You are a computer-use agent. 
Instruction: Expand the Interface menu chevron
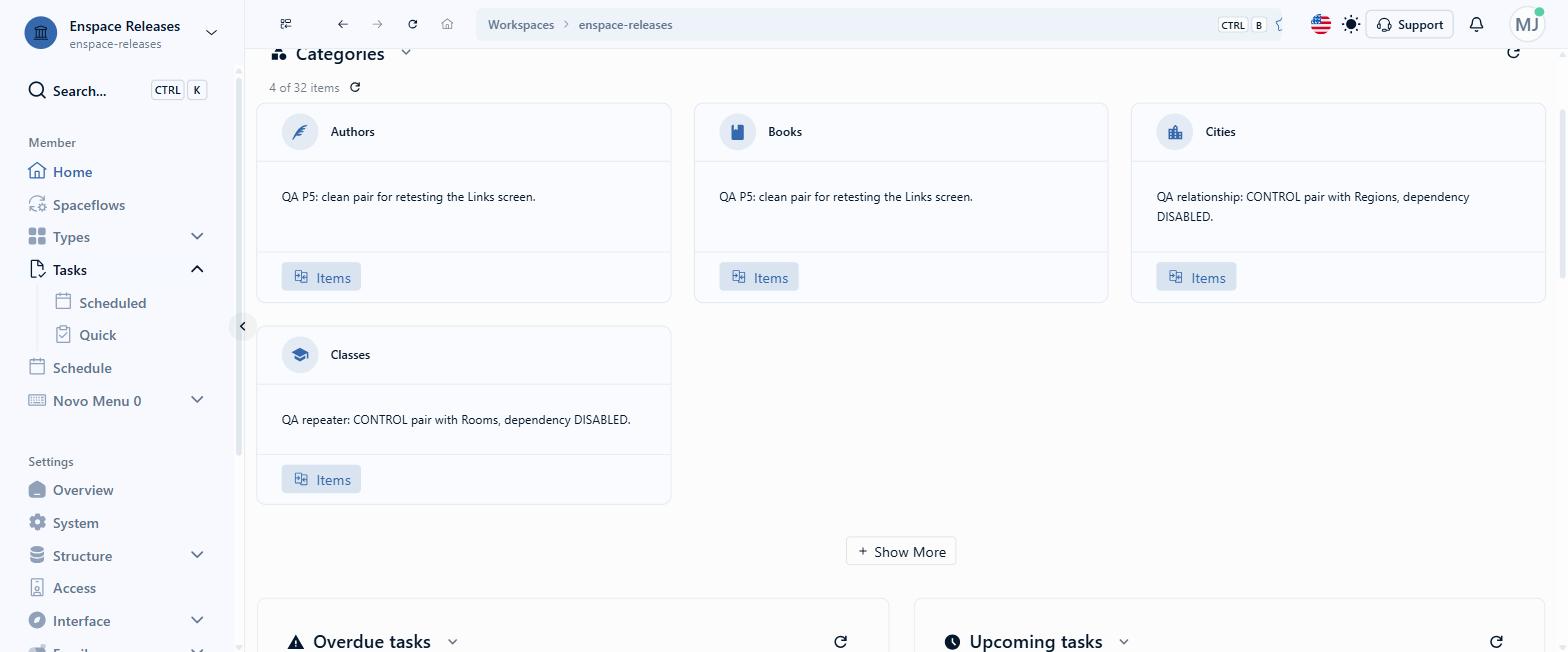(197, 621)
